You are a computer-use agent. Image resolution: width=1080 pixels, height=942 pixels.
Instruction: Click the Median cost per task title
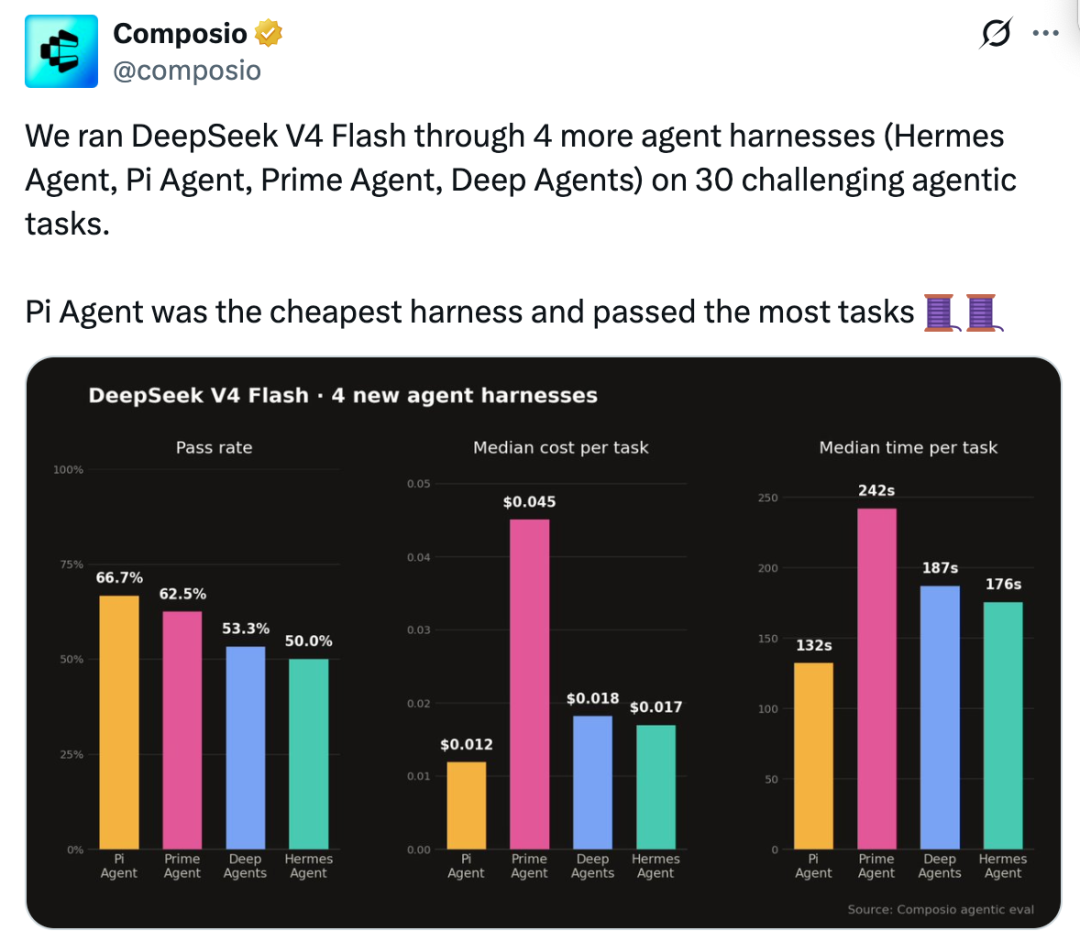(561, 448)
